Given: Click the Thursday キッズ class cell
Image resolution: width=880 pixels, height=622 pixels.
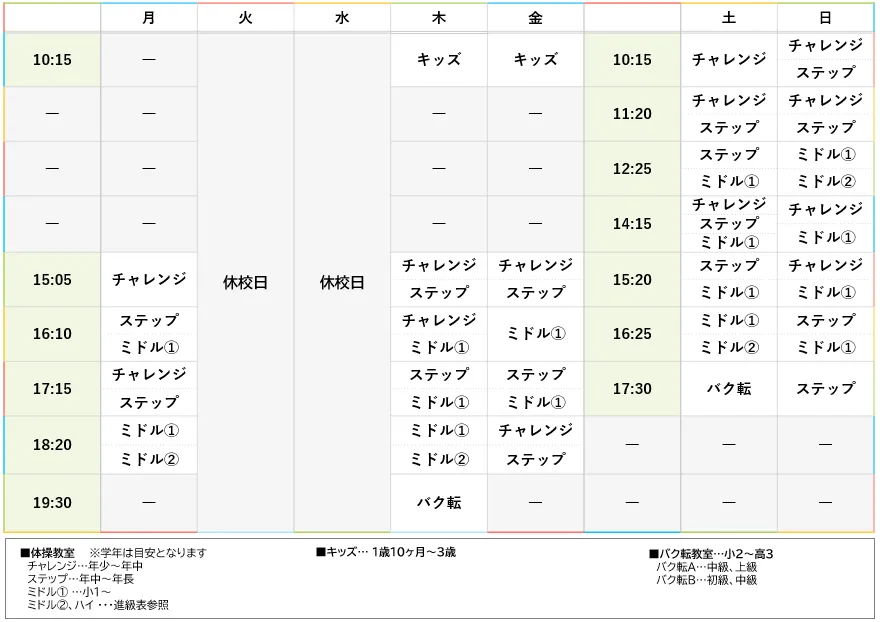Looking at the screenshot, I should tap(438, 60).
